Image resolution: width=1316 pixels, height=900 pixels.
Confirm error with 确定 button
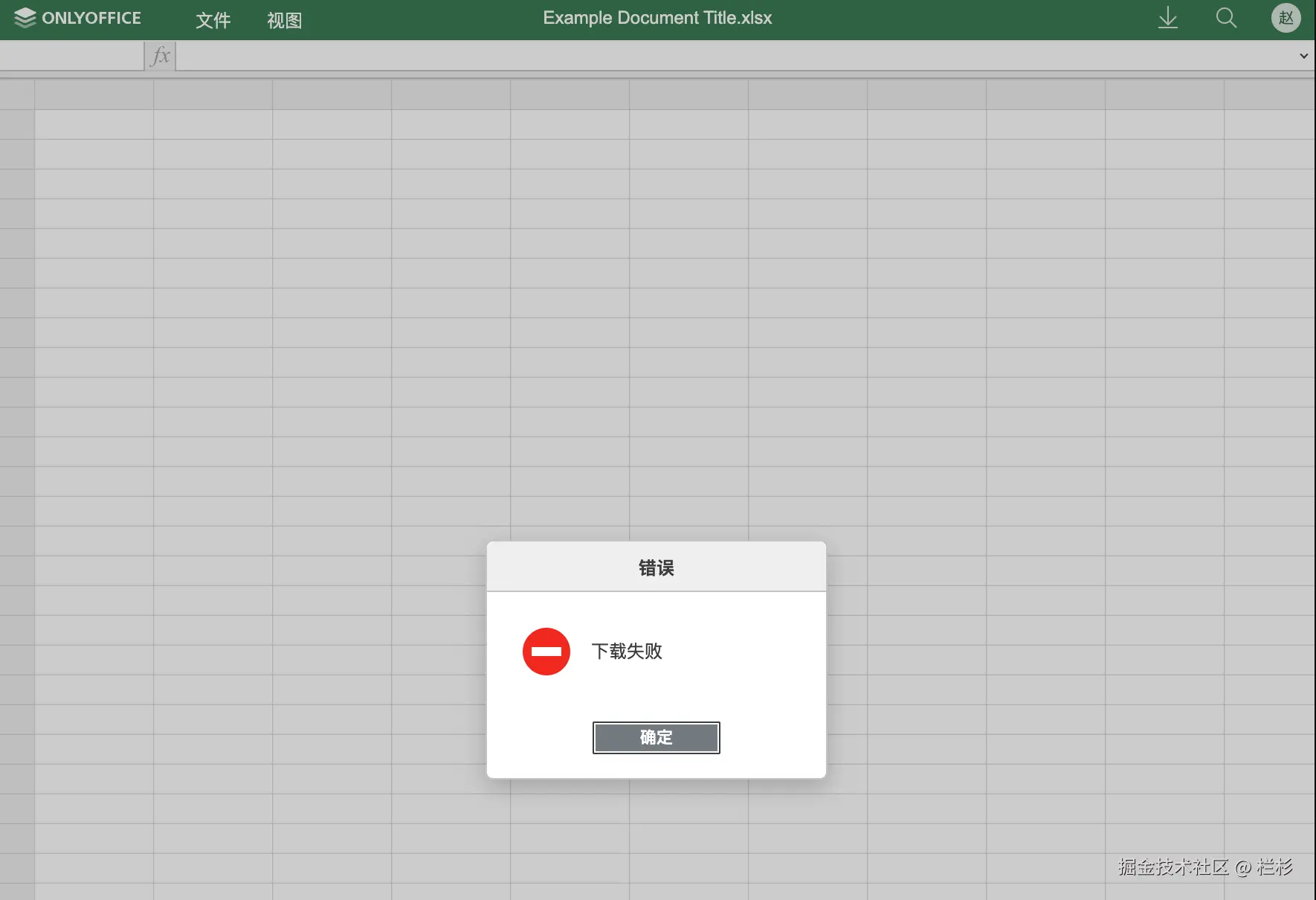pos(657,737)
